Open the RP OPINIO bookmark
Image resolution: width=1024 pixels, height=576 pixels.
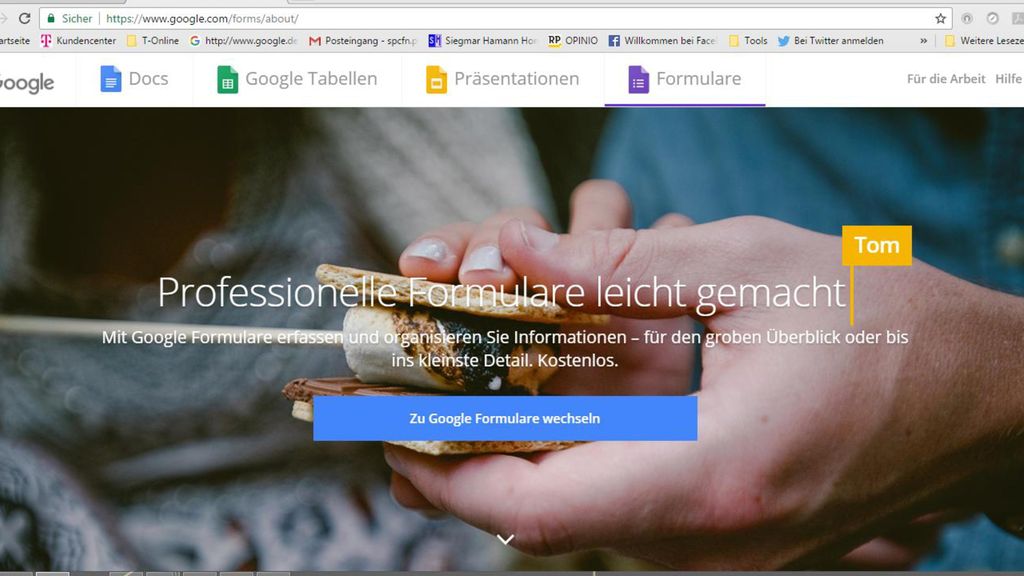(x=573, y=40)
